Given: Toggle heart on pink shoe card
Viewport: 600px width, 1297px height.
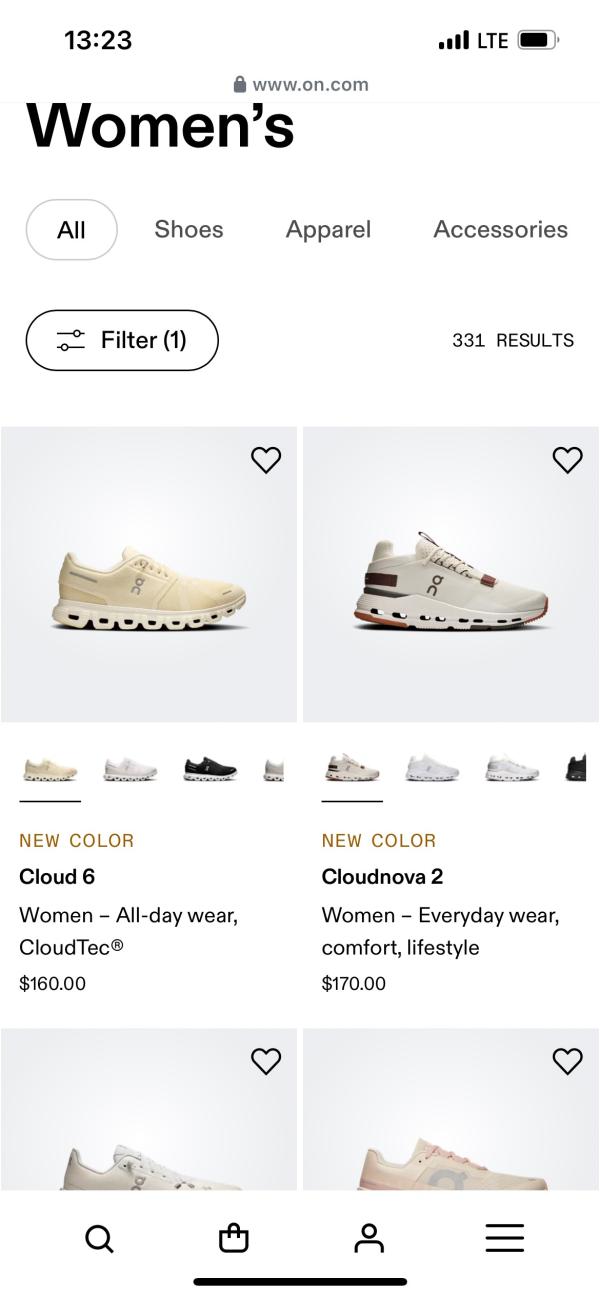Looking at the screenshot, I should click(x=567, y=1061).
